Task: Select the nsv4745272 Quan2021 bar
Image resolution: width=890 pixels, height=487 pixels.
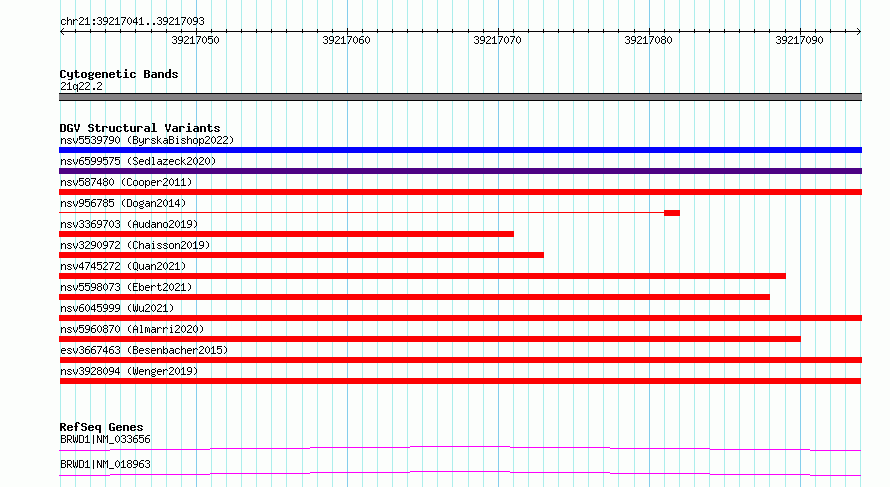Action: pyautogui.click(x=422, y=276)
